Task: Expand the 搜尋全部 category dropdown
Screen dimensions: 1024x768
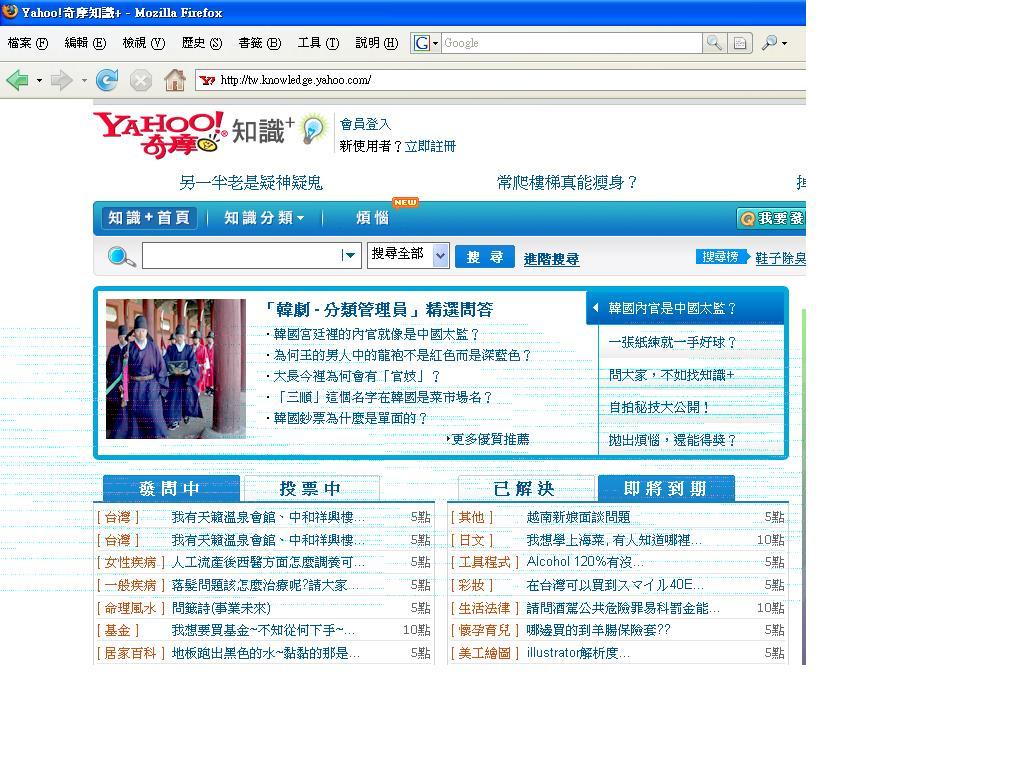Action: [440, 256]
